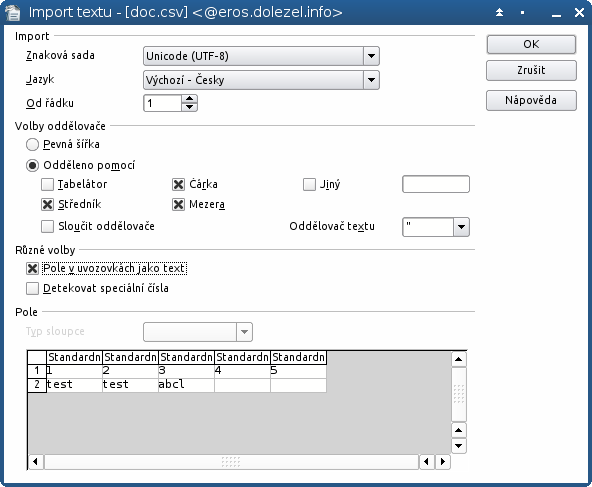Click the application icon in title bar

coord(13,12)
